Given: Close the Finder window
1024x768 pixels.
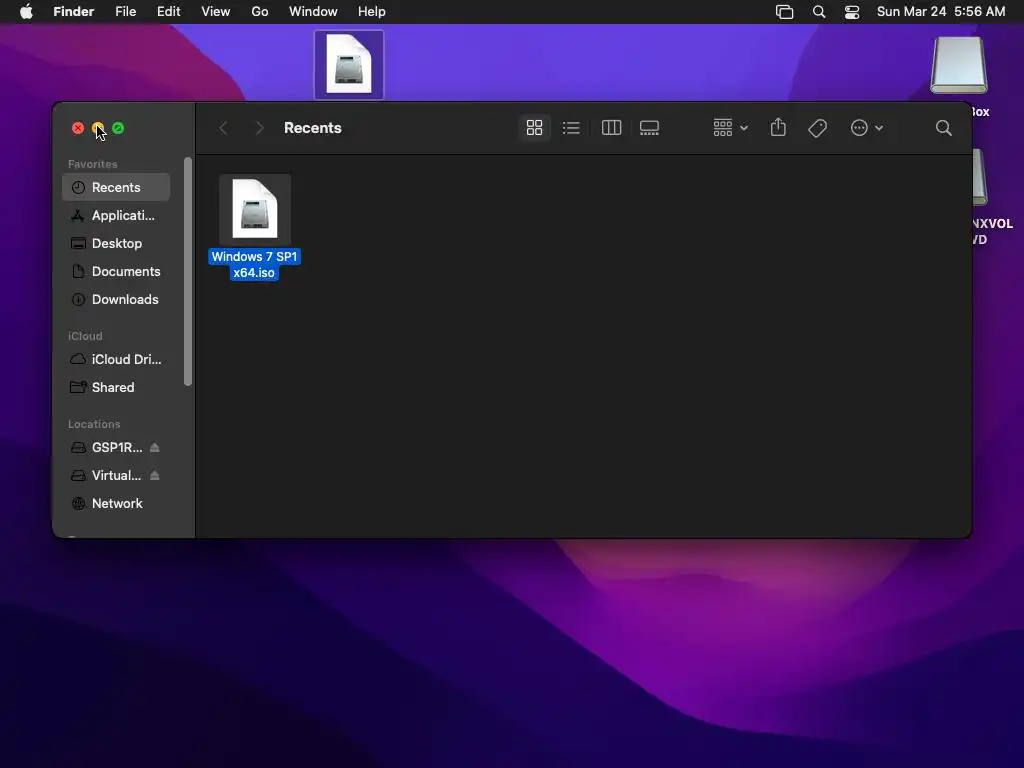Looking at the screenshot, I should click(78, 128).
